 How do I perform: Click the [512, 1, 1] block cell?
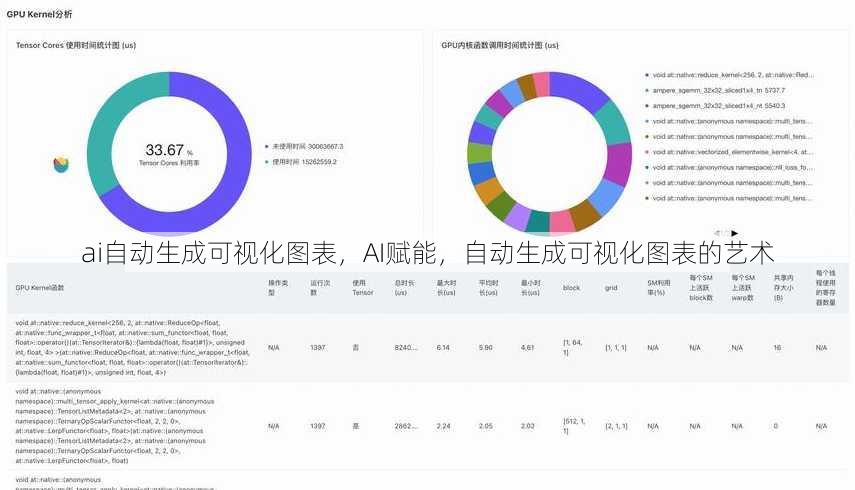(x=574, y=426)
